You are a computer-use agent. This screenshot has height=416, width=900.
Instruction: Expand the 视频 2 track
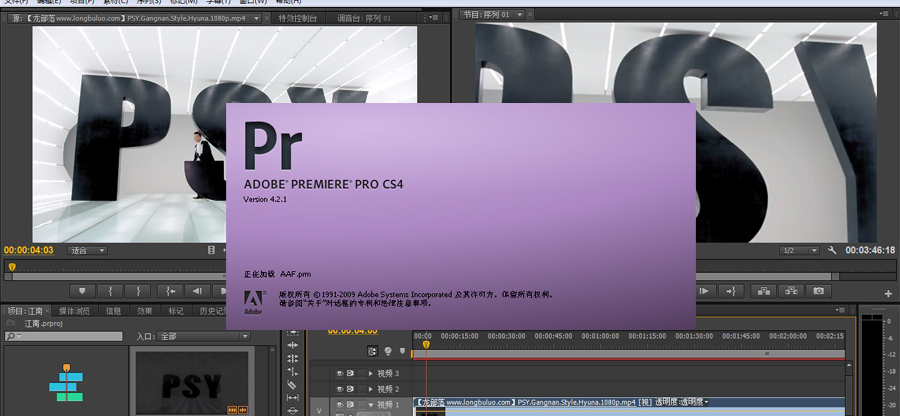point(371,389)
